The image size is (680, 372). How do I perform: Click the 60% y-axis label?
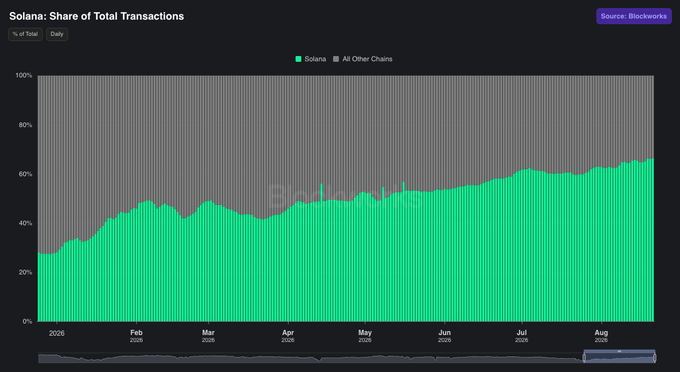(x=25, y=174)
